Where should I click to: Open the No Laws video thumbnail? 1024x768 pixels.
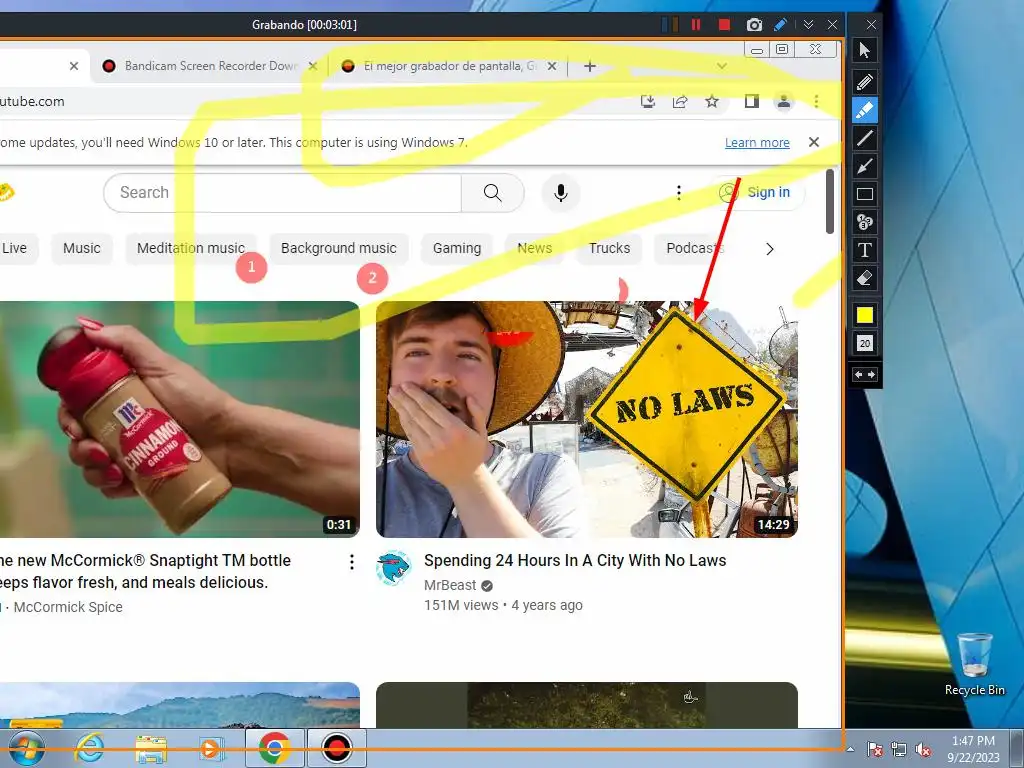click(x=586, y=419)
